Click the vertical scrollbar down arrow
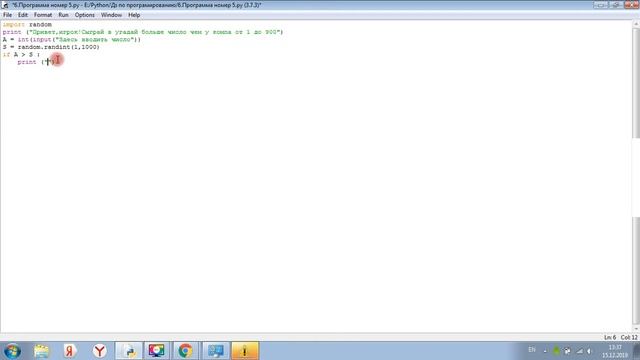Image resolution: width=640 pixels, height=360 pixels. pos(636,329)
